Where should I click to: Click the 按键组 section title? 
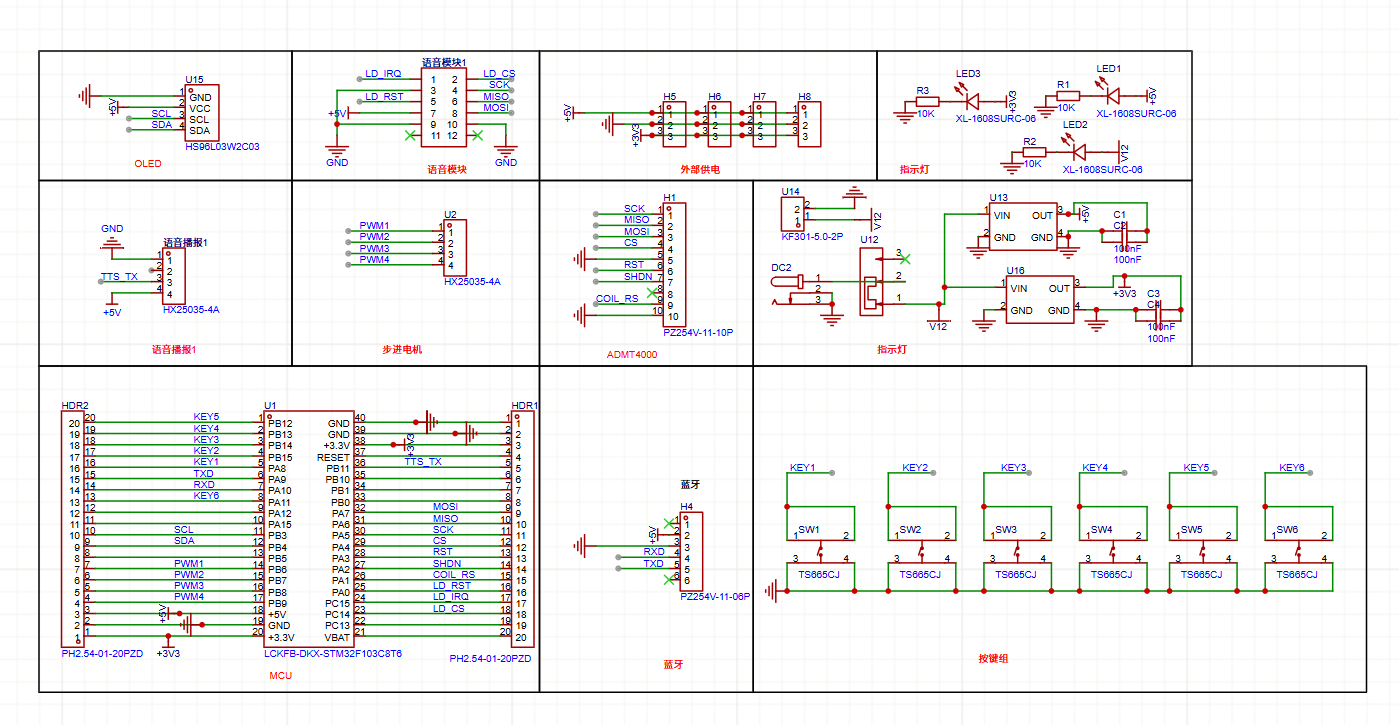(x=995, y=658)
